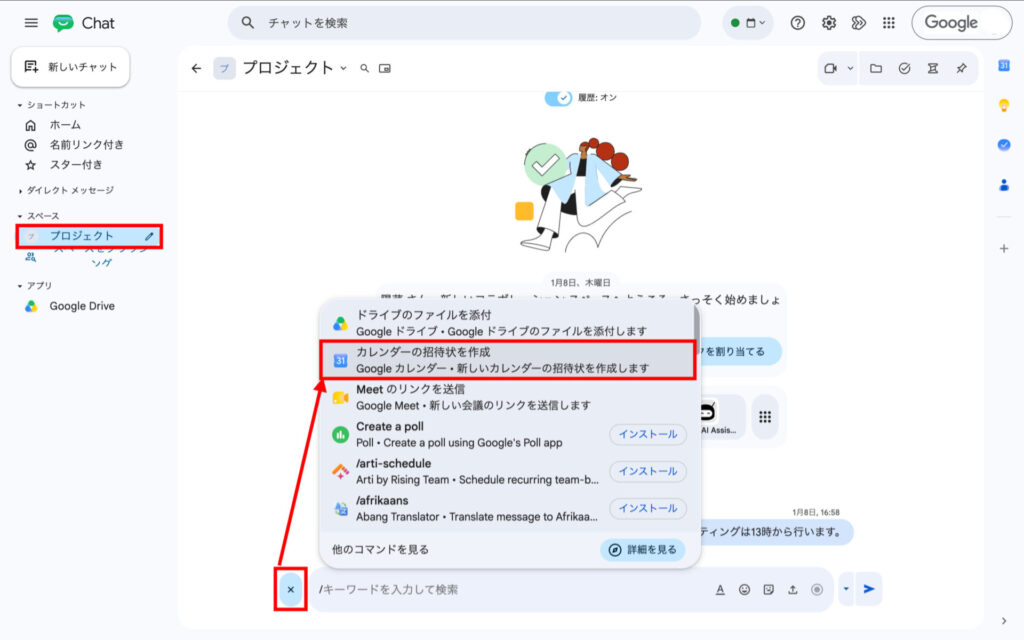Open the status indicator dropdown

748,23
